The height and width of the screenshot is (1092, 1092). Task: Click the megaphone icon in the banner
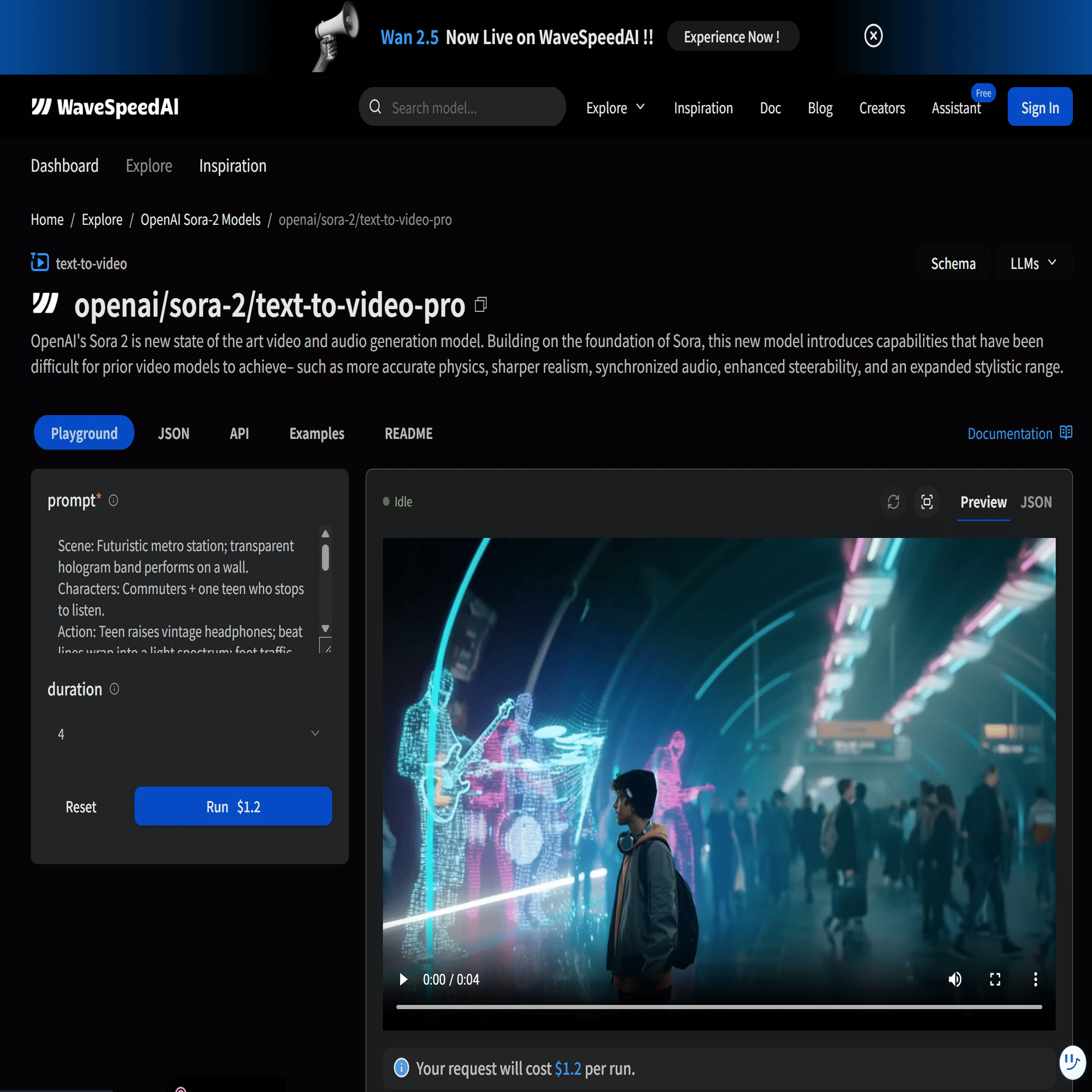pyautogui.click(x=337, y=36)
